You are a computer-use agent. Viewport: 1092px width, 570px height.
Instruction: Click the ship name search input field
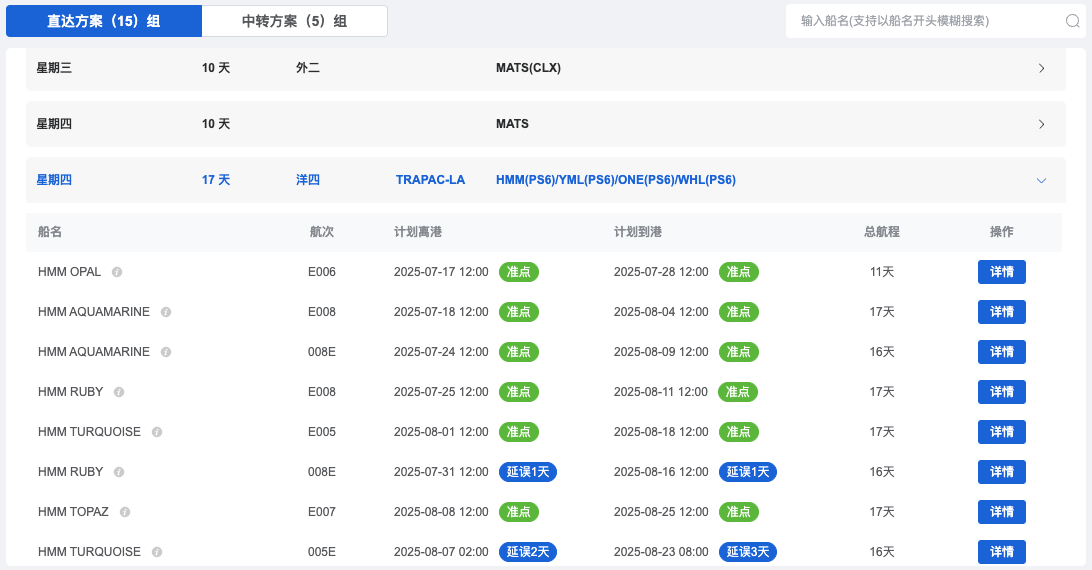coord(925,21)
